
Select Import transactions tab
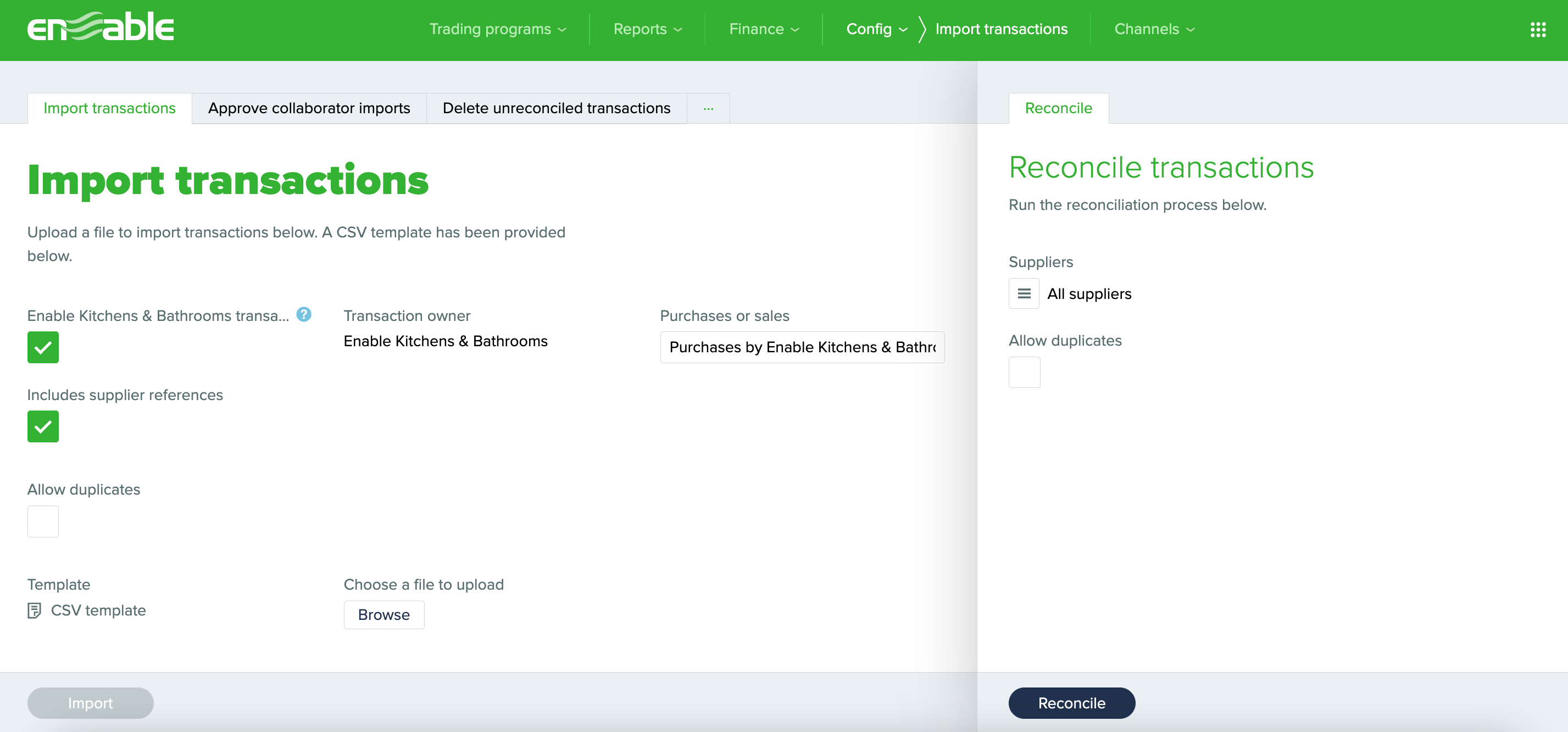click(109, 108)
